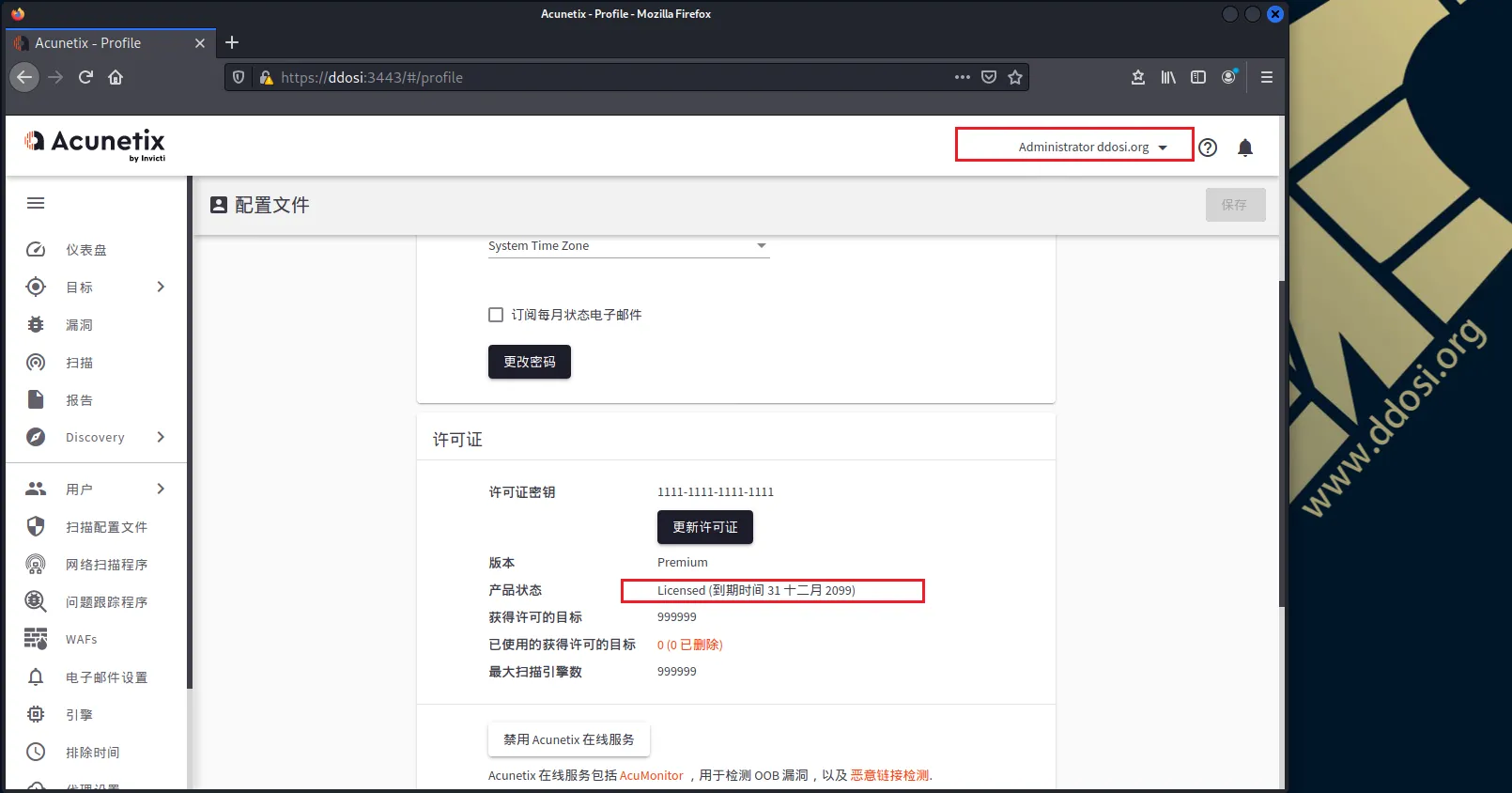The image size is (1512, 793).
Task: Click 更改密码 button
Action: click(530, 362)
